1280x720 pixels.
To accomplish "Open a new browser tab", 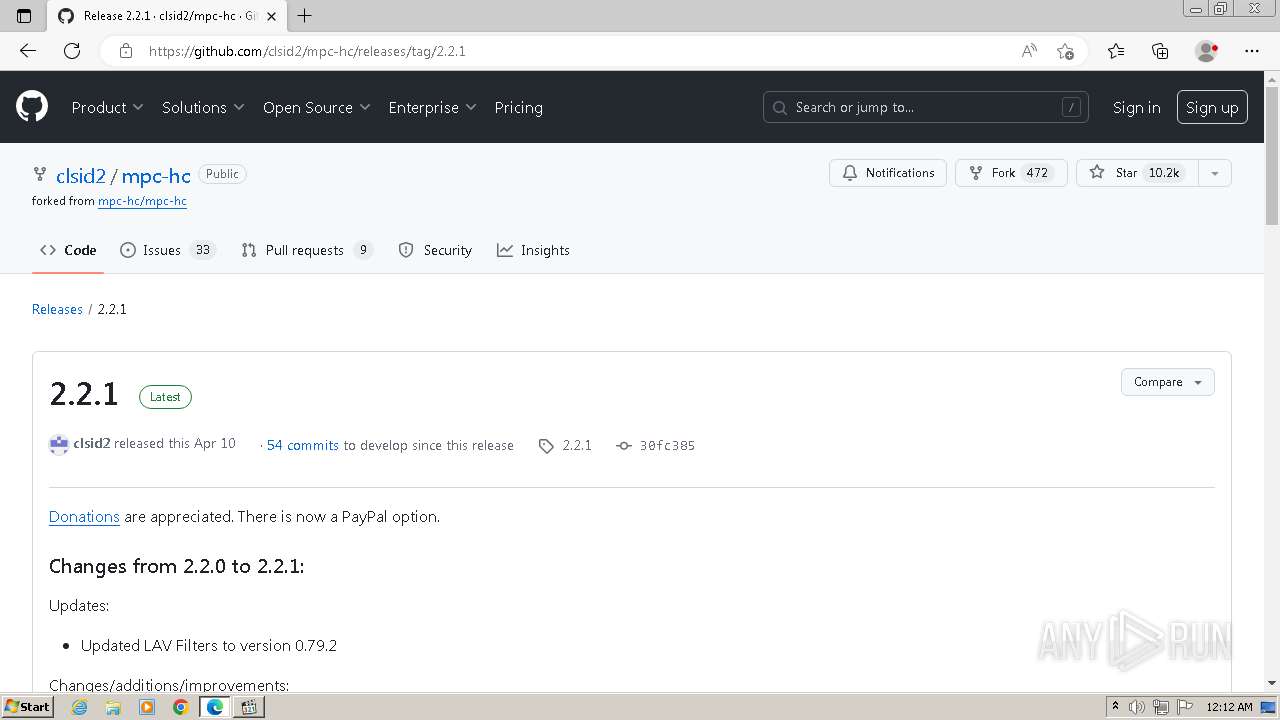I will (x=305, y=16).
